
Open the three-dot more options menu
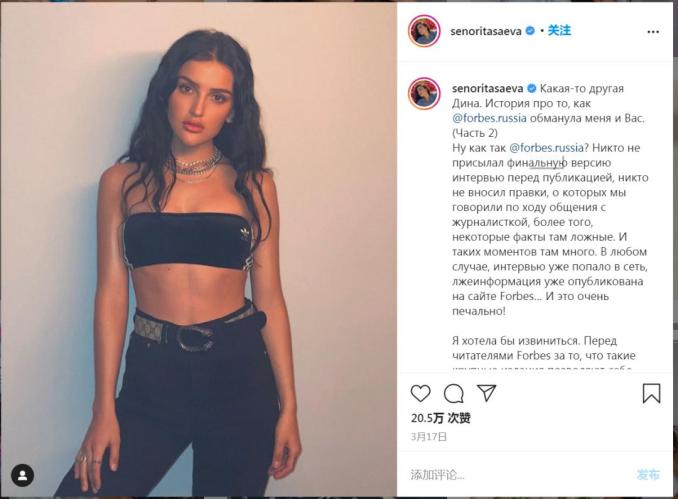653,32
